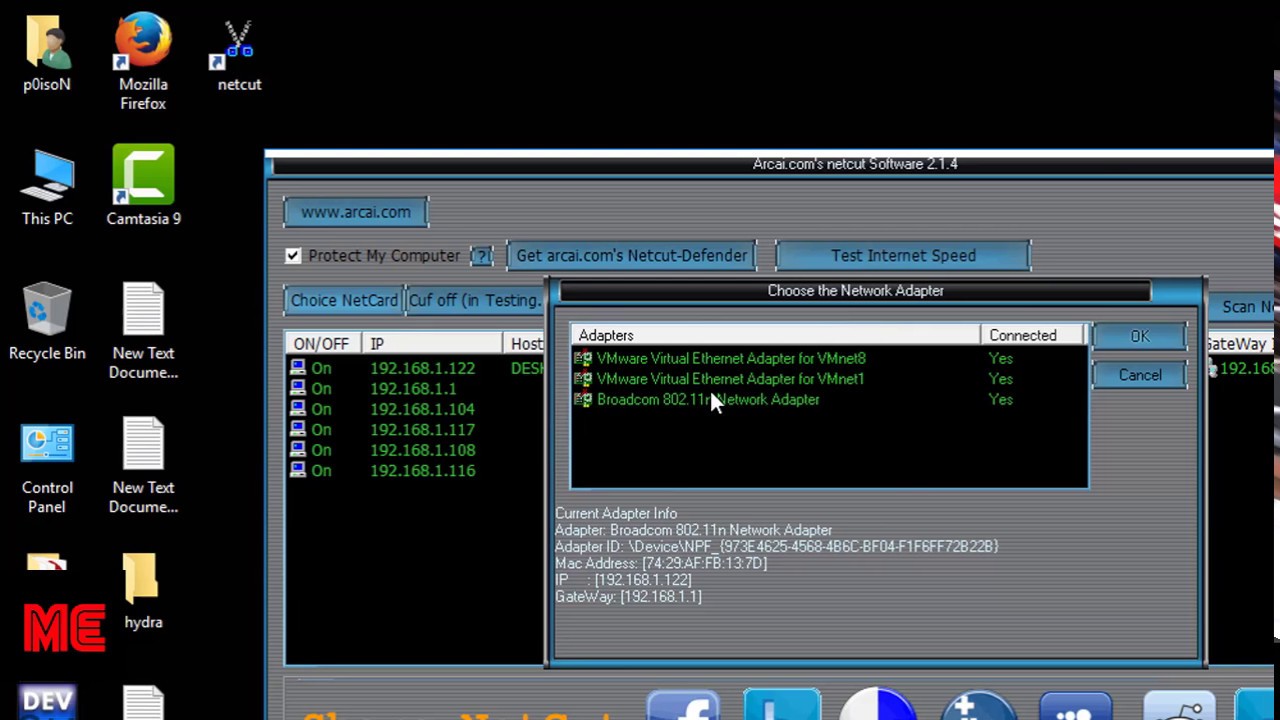1280x720 pixels.
Task: Select host IP 192.168.1.108
Action: pos(422,450)
